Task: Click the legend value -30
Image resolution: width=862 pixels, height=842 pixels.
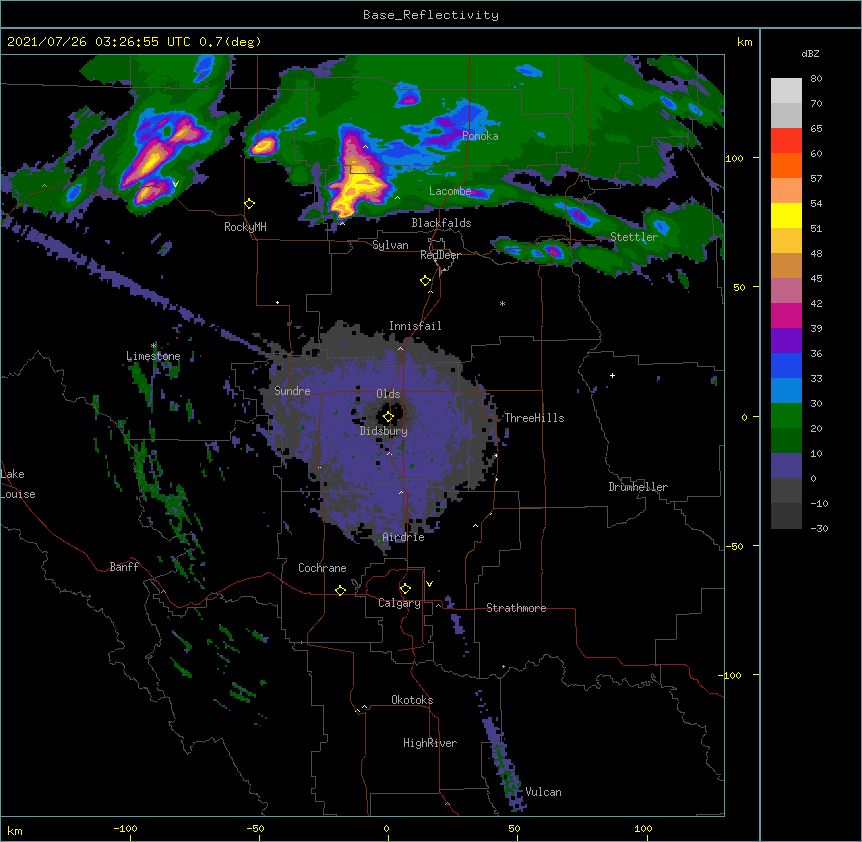Action: click(819, 528)
